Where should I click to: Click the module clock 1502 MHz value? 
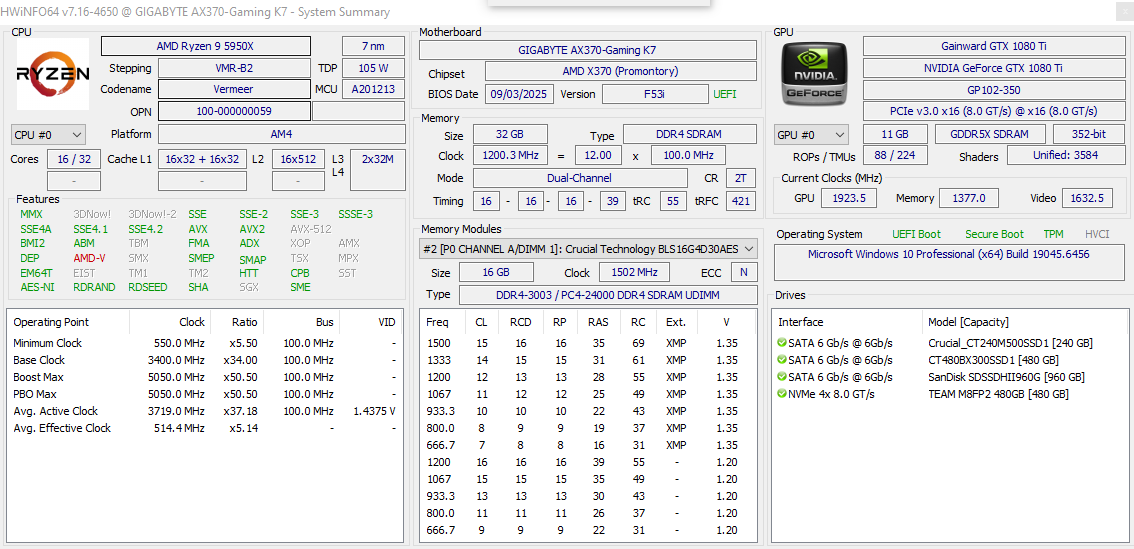[x=634, y=272]
